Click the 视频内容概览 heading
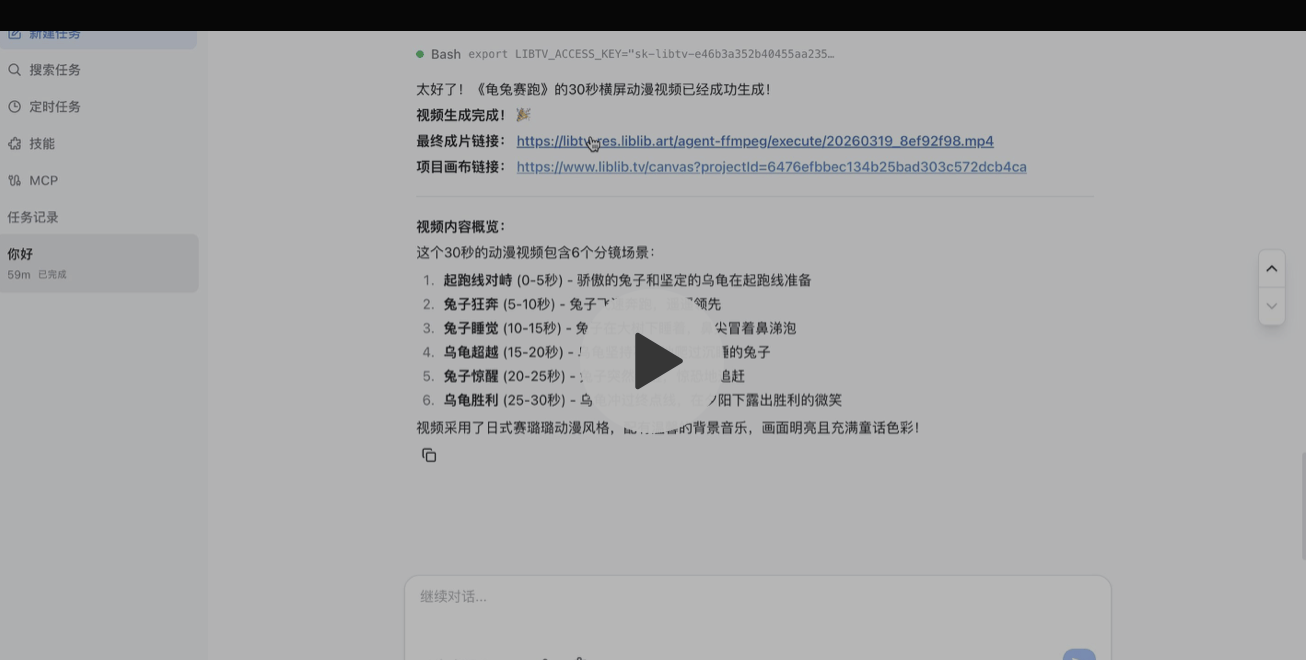This screenshot has width=1306, height=660. tap(461, 227)
